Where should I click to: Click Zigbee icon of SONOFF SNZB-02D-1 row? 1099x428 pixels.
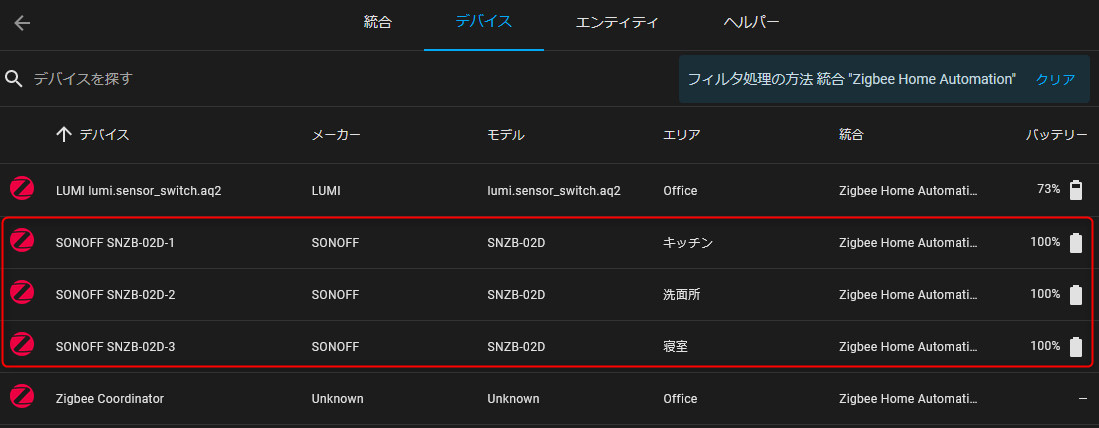[22, 242]
